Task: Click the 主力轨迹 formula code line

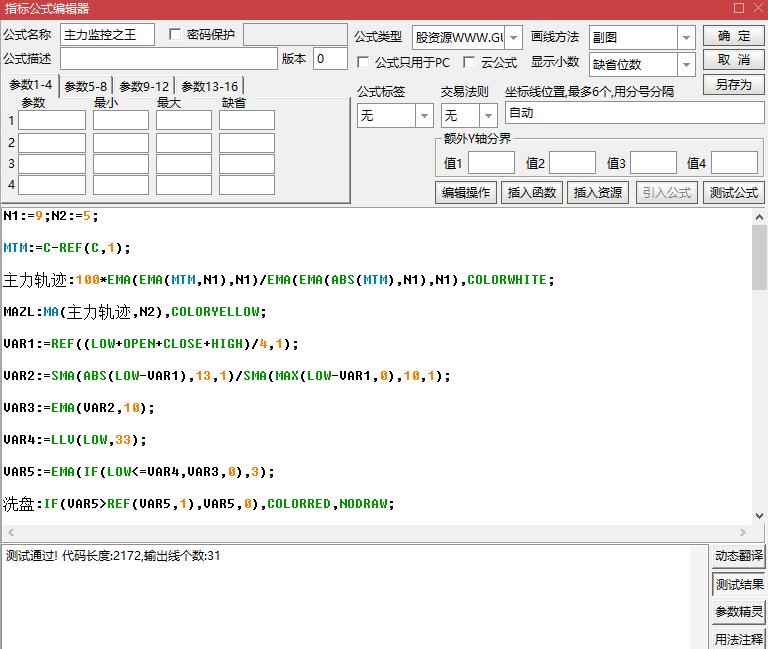Action: pos(279,280)
